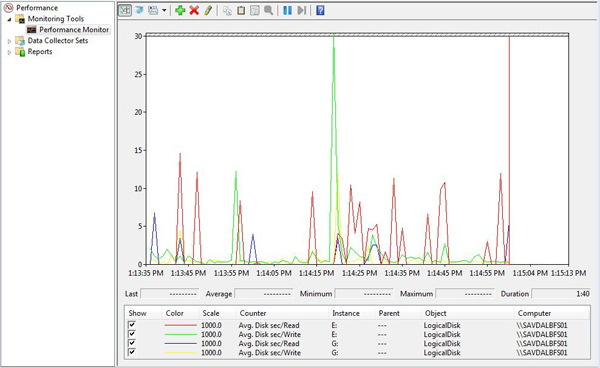Click the red color line for E: Read counter
Image resolution: width=600 pixels, height=368 pixels.
pyautogui.click(x=180, y=325)
